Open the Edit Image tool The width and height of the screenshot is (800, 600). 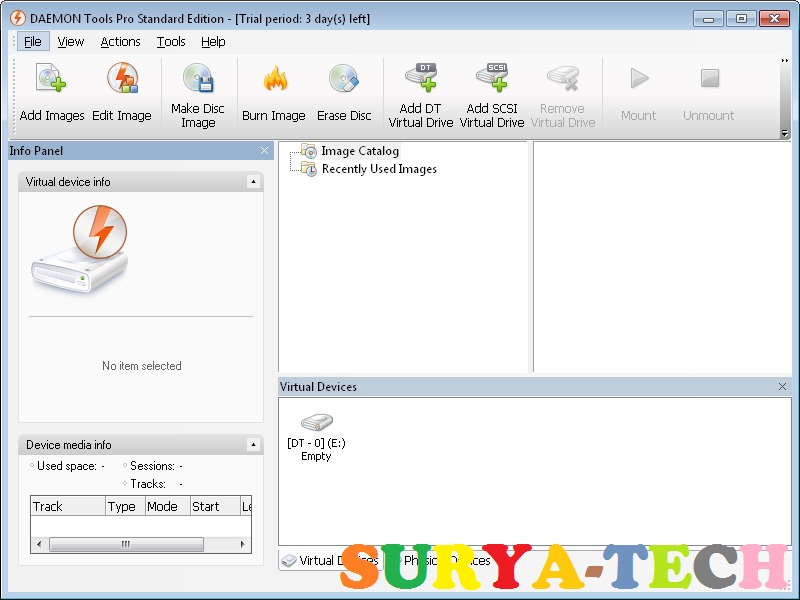pyautogui.click(x=122, y=78)
